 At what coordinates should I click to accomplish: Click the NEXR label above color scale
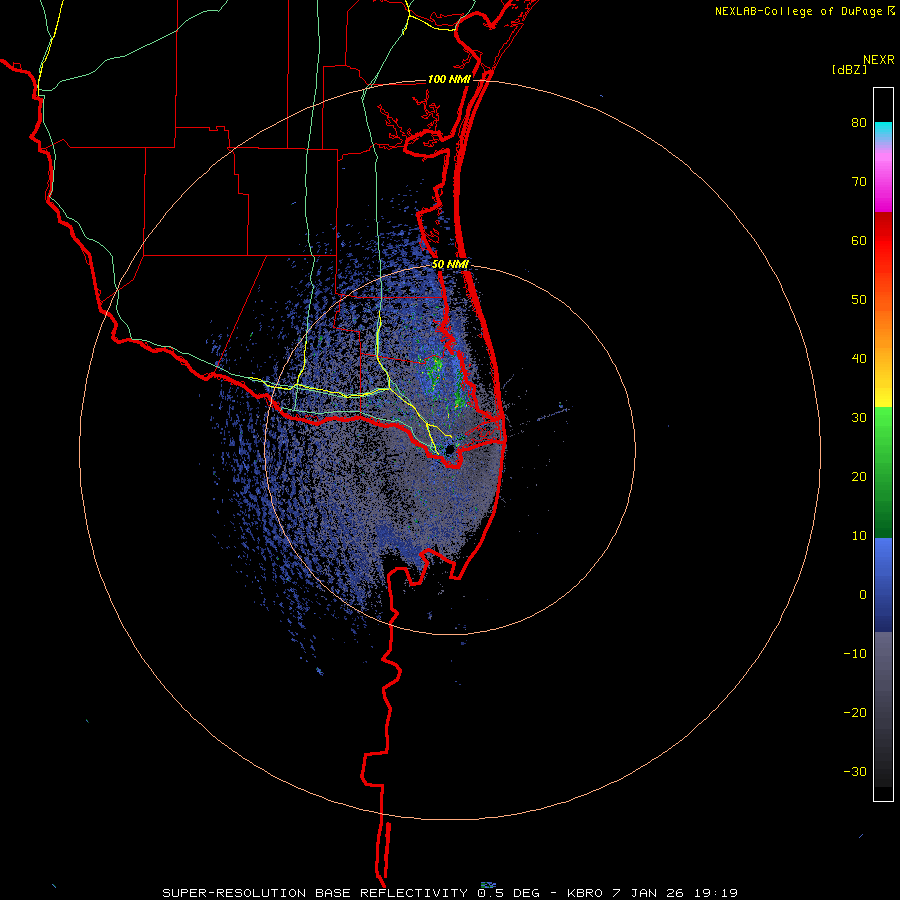(878, 60)
